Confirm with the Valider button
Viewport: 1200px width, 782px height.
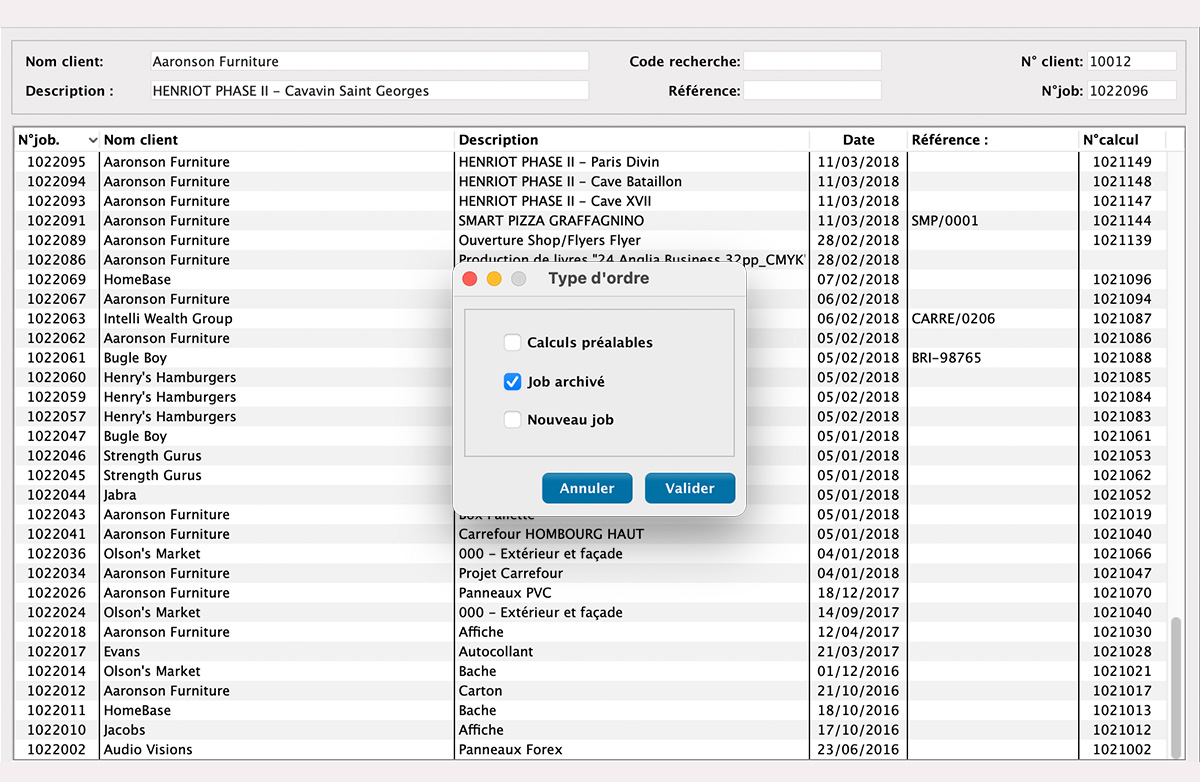[690, 489]
